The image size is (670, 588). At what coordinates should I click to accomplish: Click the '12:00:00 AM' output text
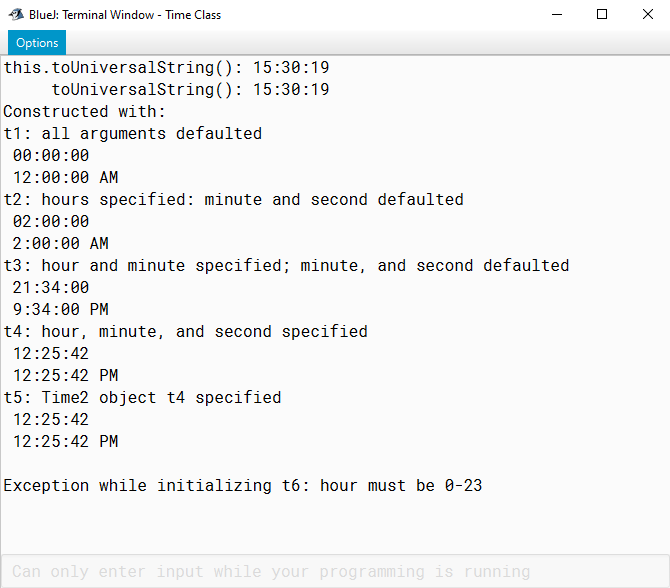(65, 177)
